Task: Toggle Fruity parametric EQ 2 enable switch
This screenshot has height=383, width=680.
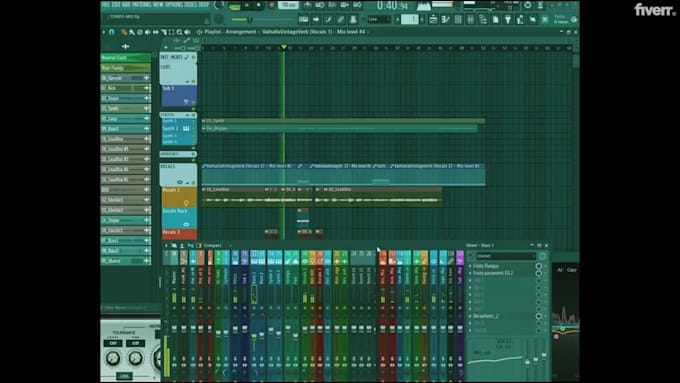Action: click(539, 273)
